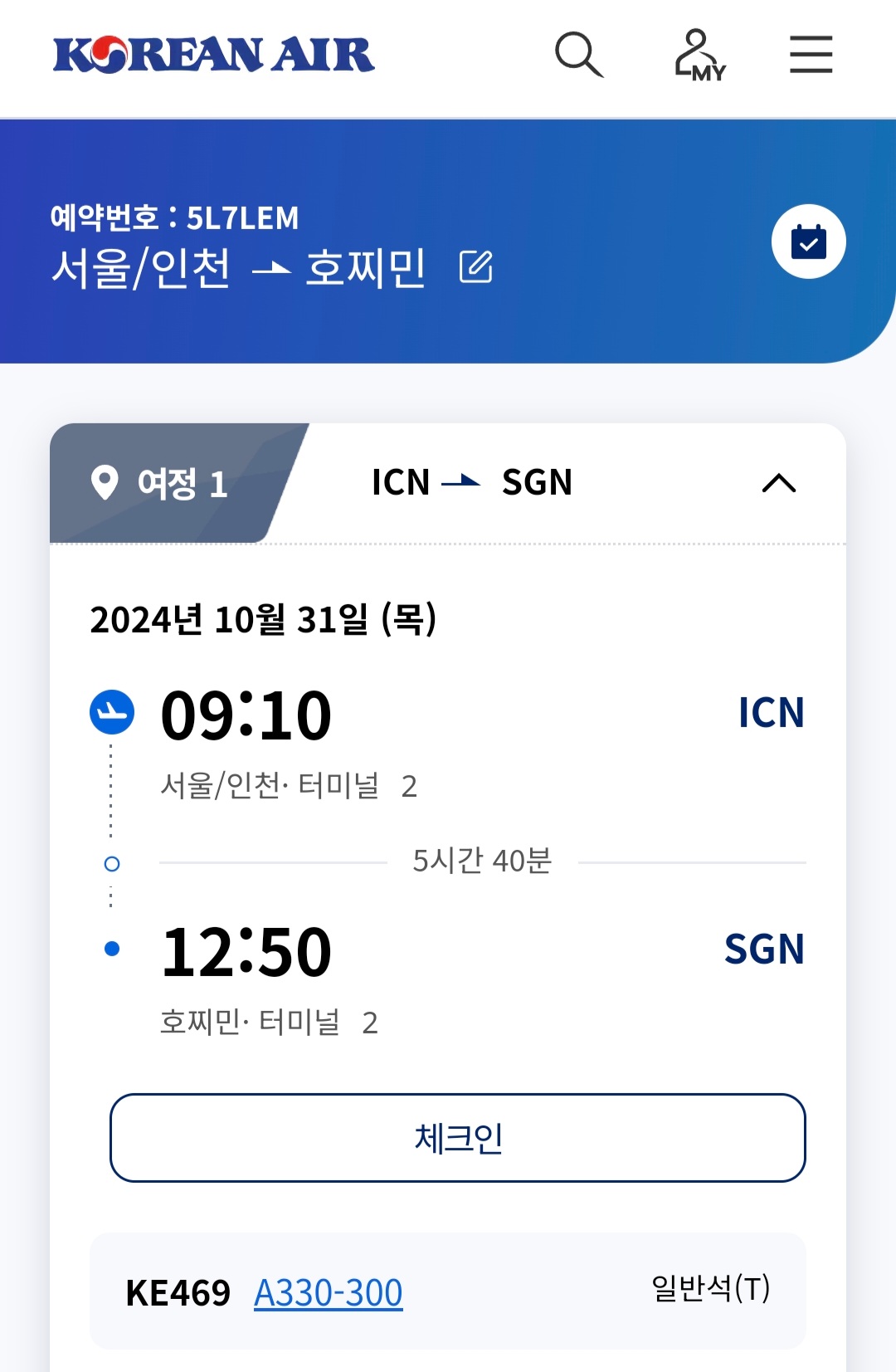
Task: Click the 예약번호 5L7LEM text
Action: click(174, 217)
